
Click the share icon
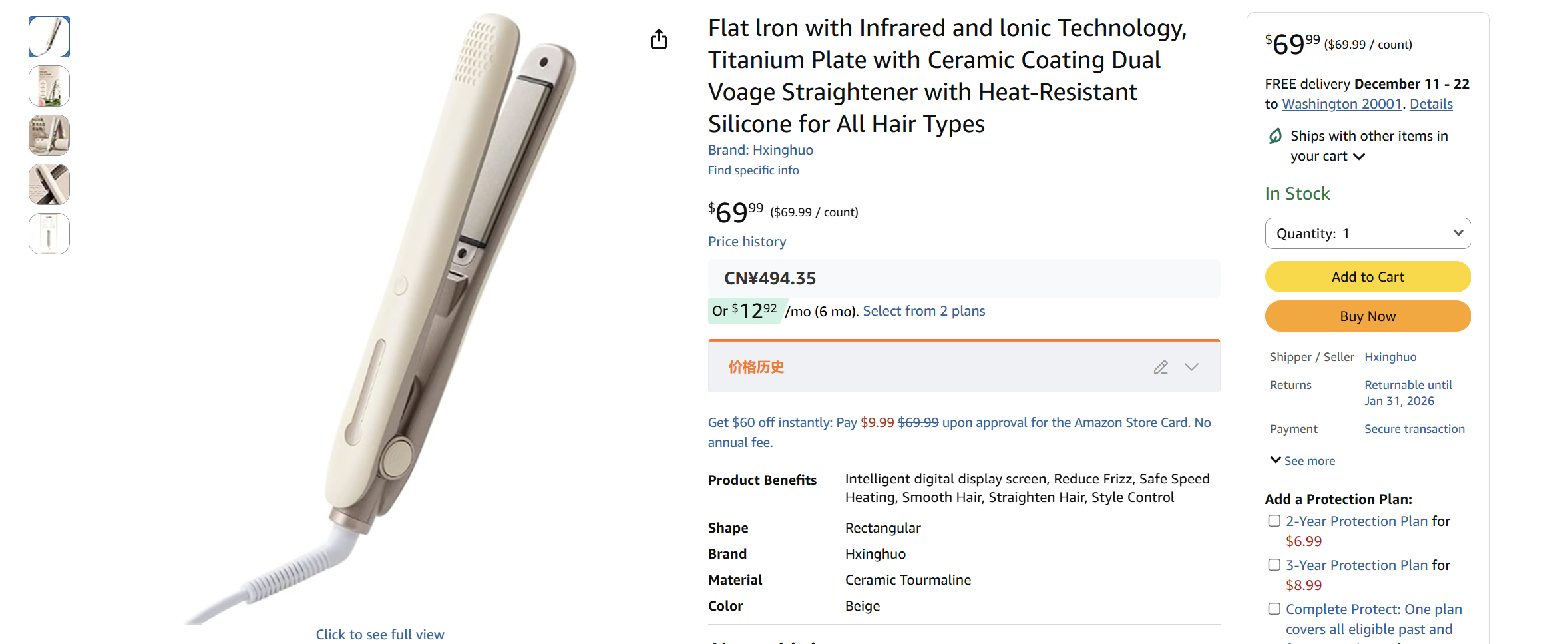pyautogui.click(x=659, y=39)
